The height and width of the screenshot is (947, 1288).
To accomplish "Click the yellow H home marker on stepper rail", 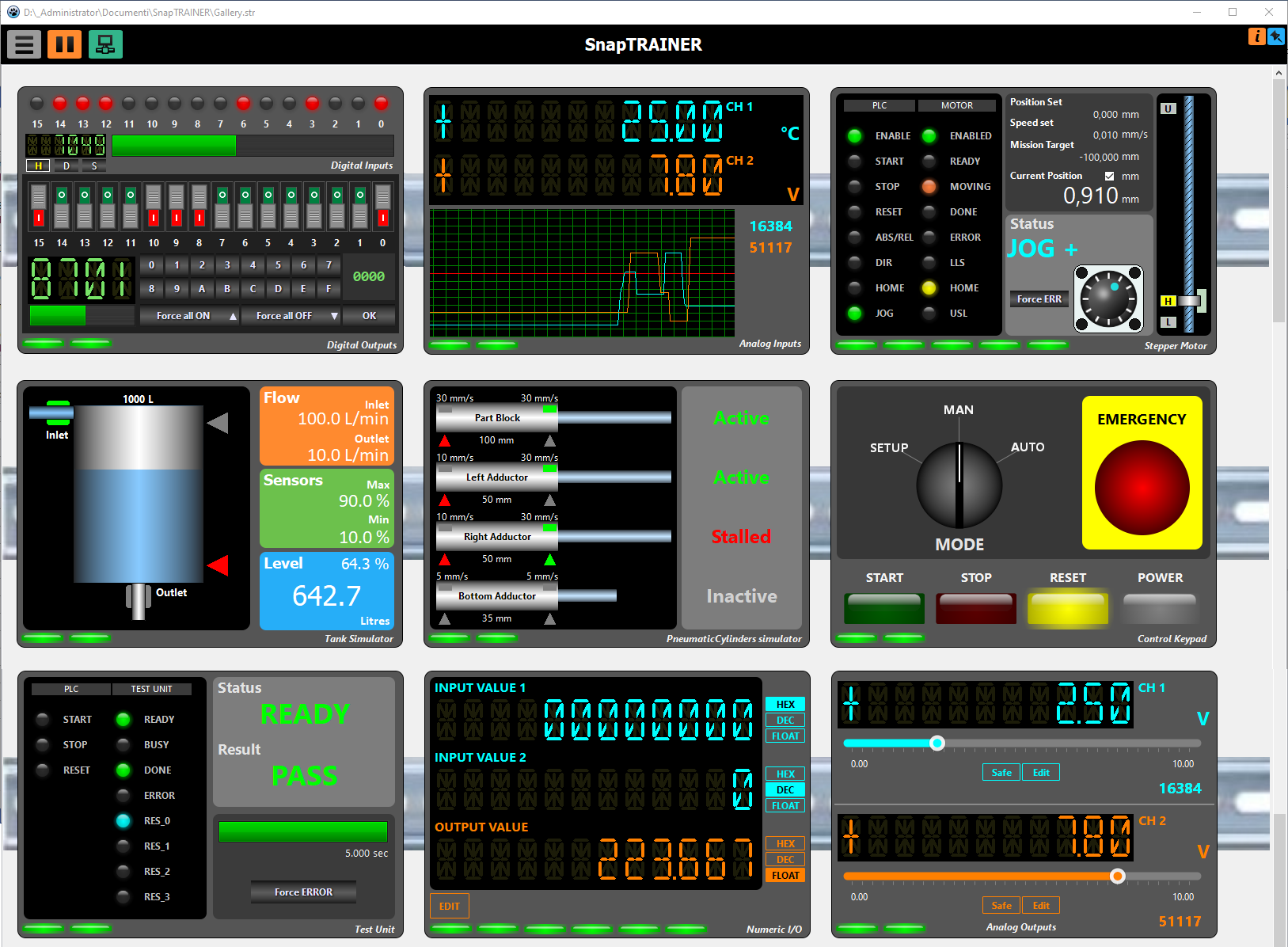I will (x=1168, y=301).
